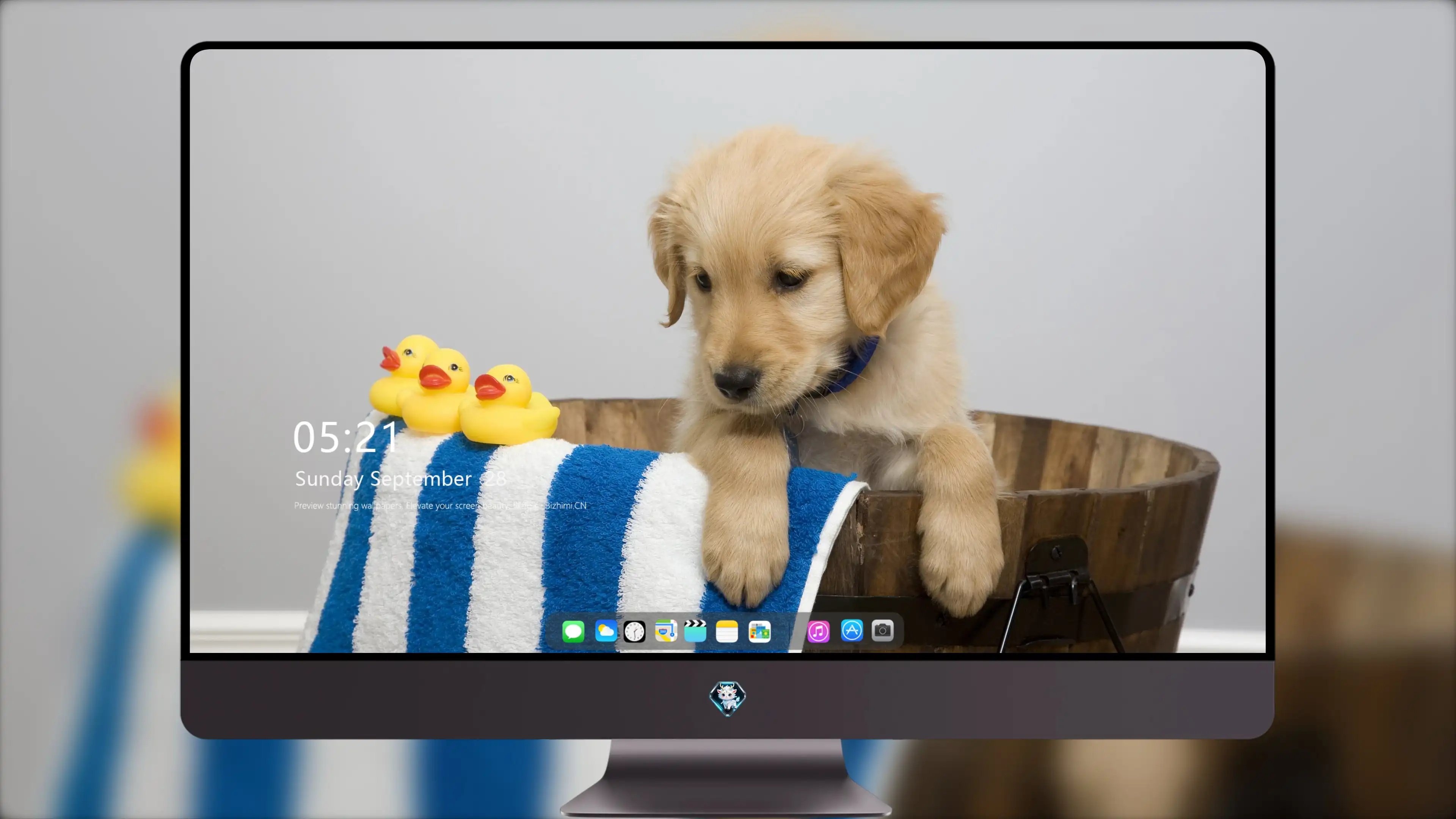Launch the clapperboard Videos app
This screenshot has height=819, width=1456.
tap(695, 631)
